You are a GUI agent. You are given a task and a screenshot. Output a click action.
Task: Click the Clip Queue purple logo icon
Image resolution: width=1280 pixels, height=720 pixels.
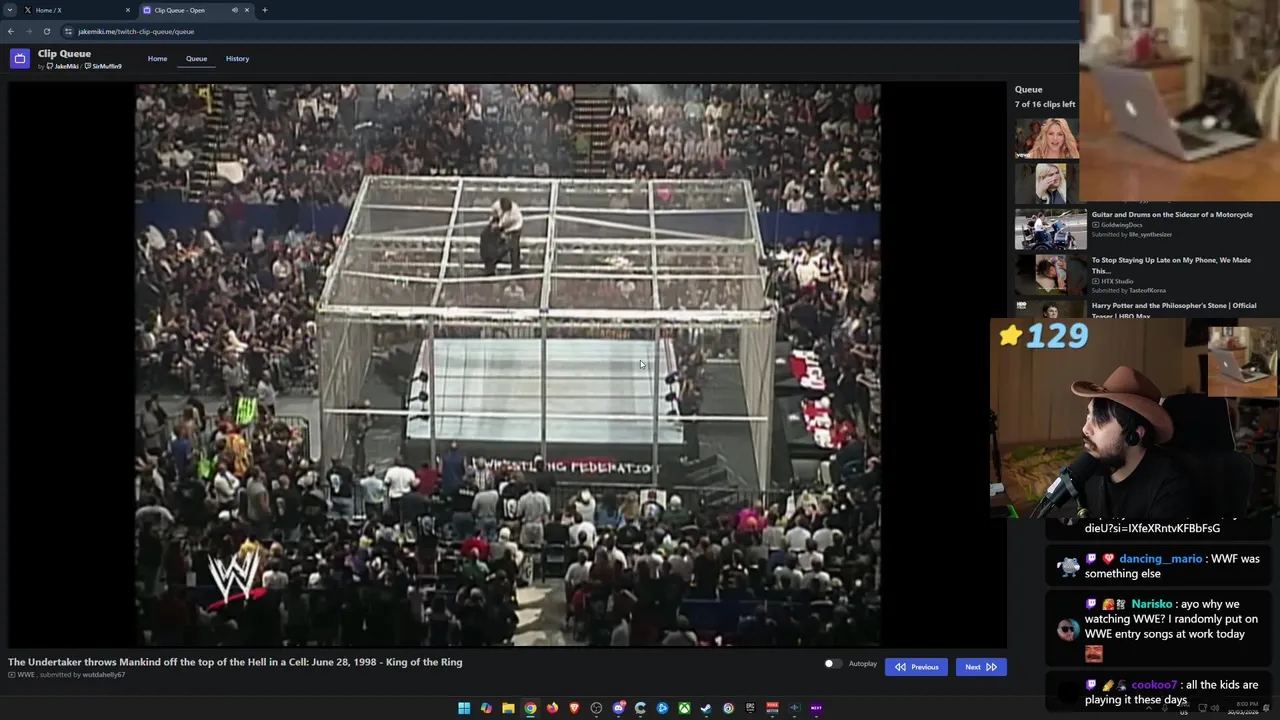click(x=19, y=59)
